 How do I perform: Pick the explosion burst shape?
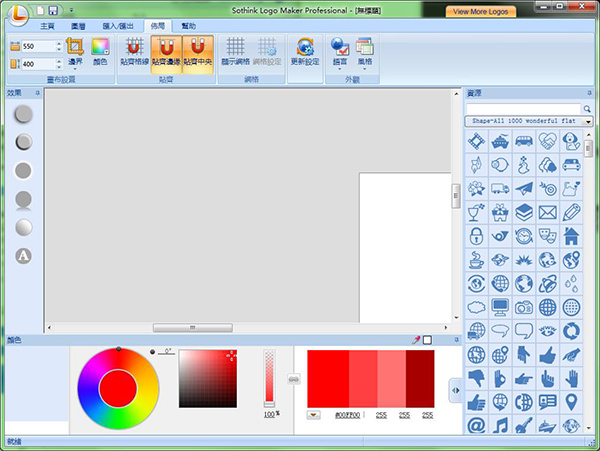(524, 260)
